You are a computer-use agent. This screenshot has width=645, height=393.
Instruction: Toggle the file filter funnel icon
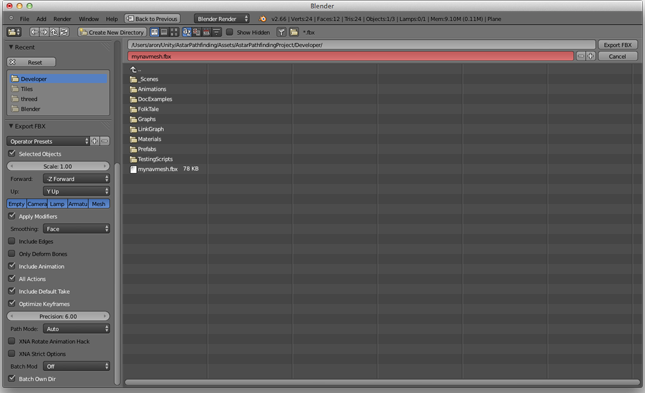281,32
